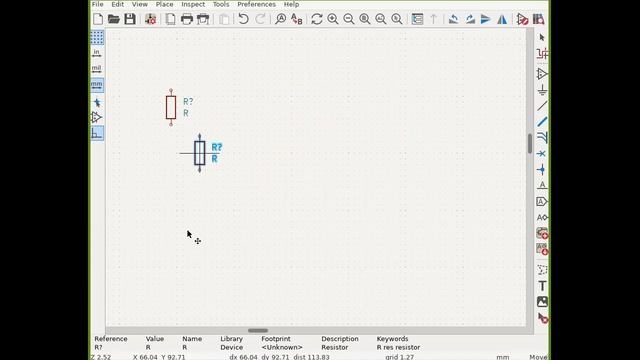Choose the Select arrow tool
This screenshot has width=640, height=360.
(542, 38)
